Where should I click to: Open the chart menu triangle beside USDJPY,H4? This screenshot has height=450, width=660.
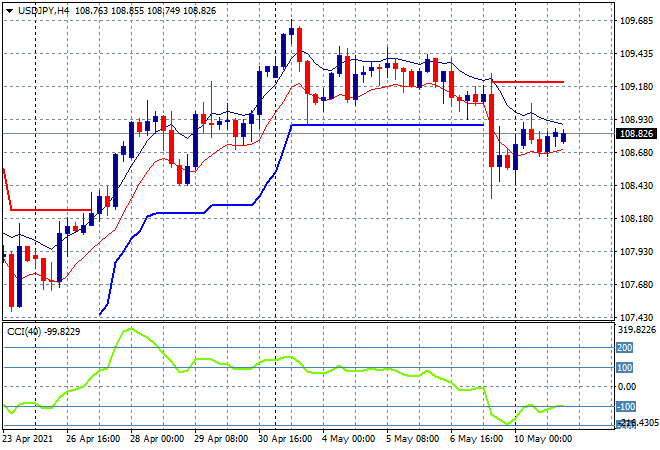click(x=9, y=11)
